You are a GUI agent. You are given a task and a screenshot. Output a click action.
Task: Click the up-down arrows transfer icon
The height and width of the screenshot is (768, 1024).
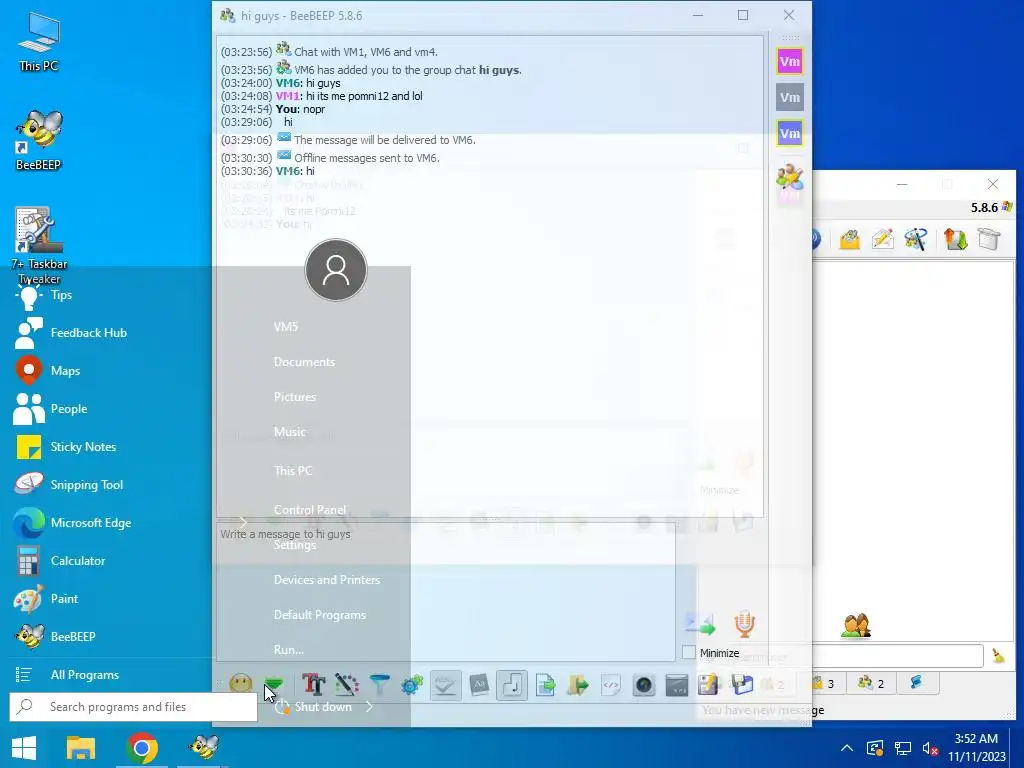[955, 239]
